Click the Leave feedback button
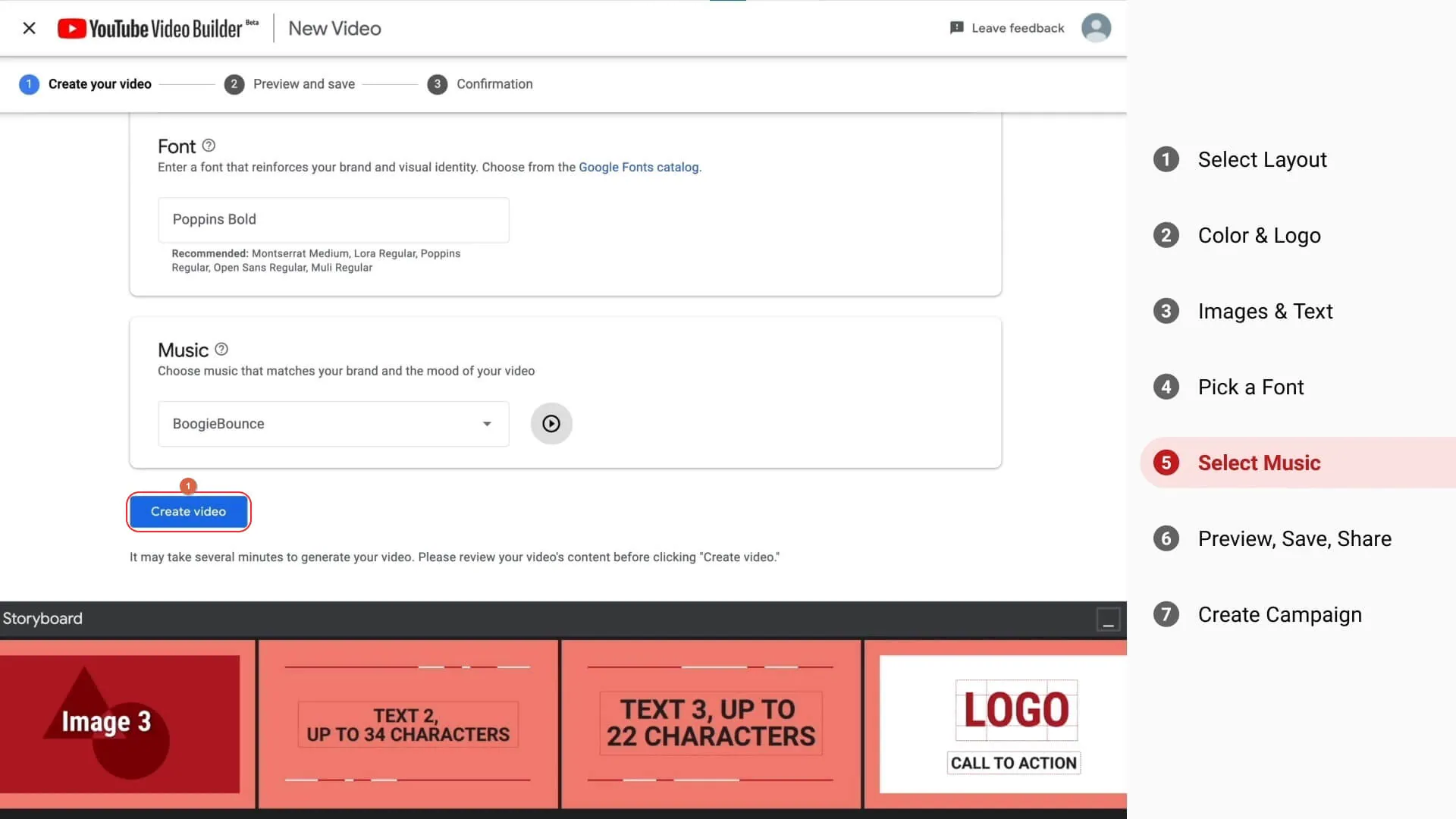 pos(1007,27)
